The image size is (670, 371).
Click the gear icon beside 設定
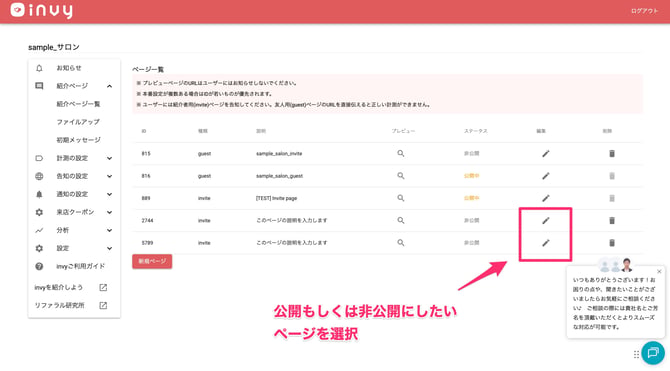(39, 248)
